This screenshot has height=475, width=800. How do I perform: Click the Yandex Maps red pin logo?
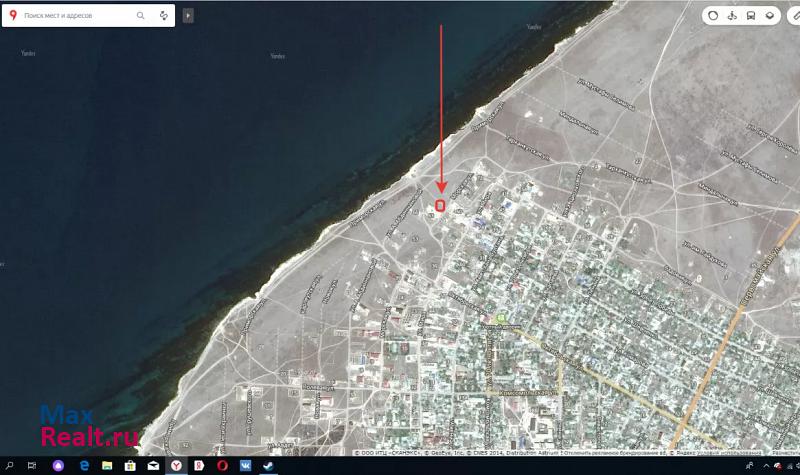point(12,16)
